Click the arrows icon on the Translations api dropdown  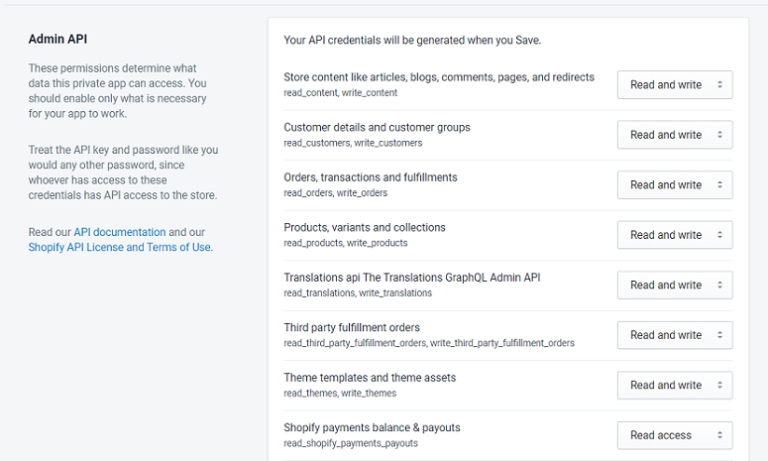tap(719, 285)
